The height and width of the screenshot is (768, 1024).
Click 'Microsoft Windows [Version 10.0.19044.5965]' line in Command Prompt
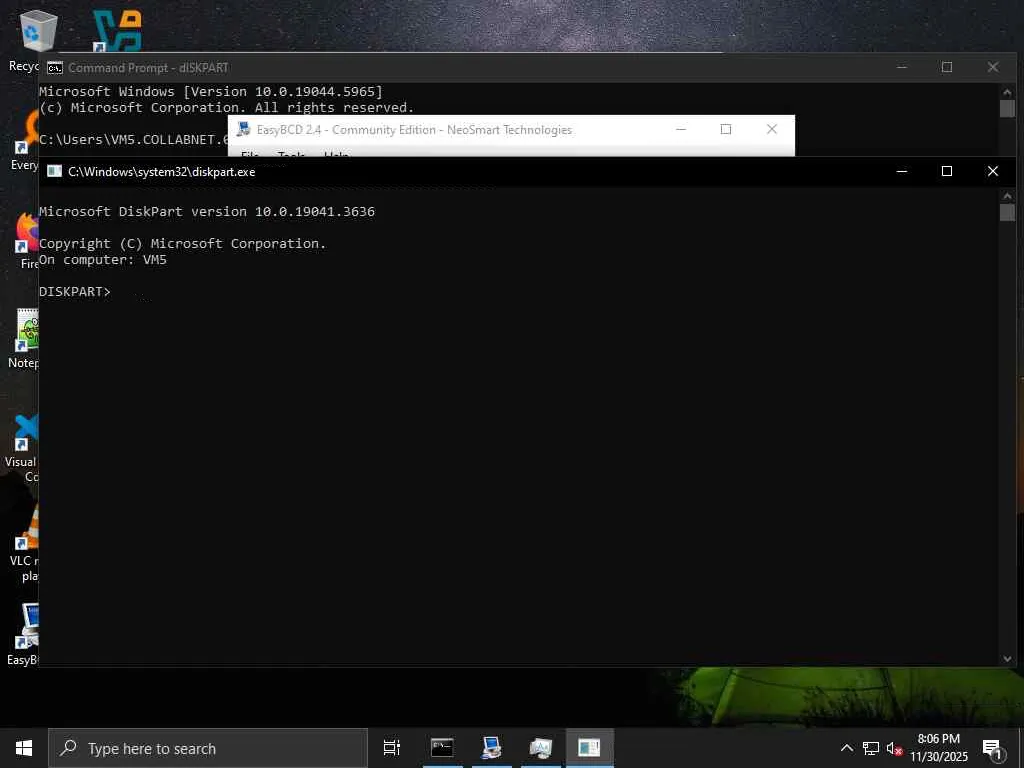(x=211, y=91)
